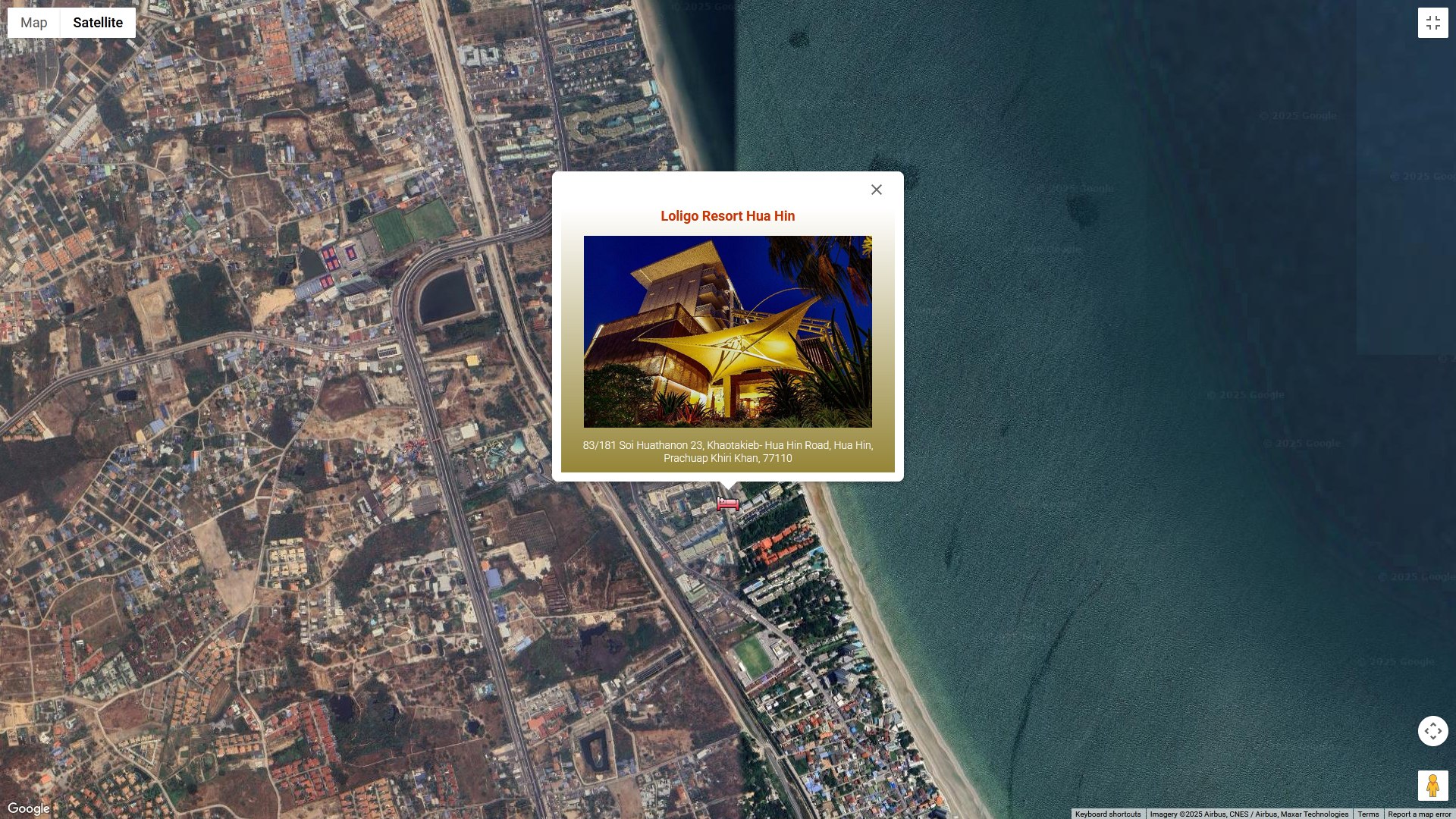Click the red hotel bed marker
1456x819 pixels.
tap(727, 504)
